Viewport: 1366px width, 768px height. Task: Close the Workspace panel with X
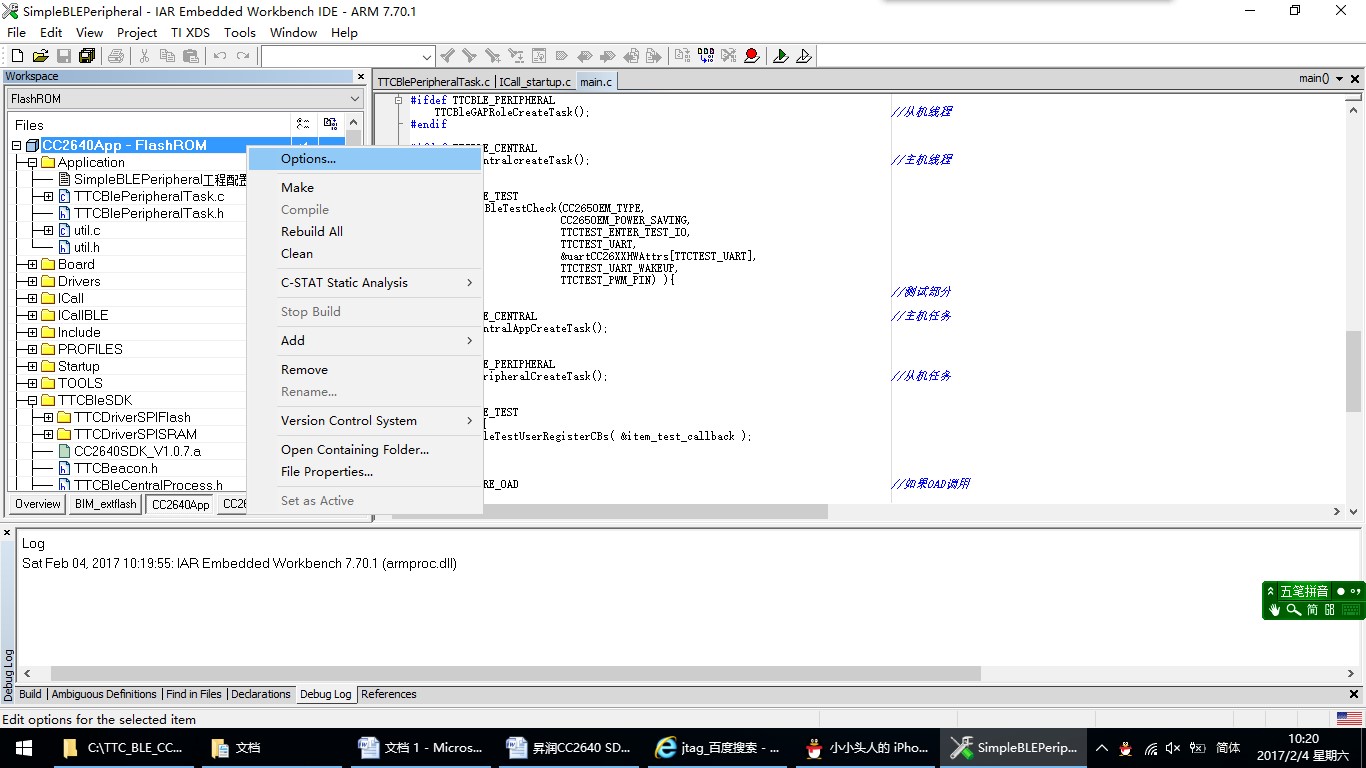(361, 76)
